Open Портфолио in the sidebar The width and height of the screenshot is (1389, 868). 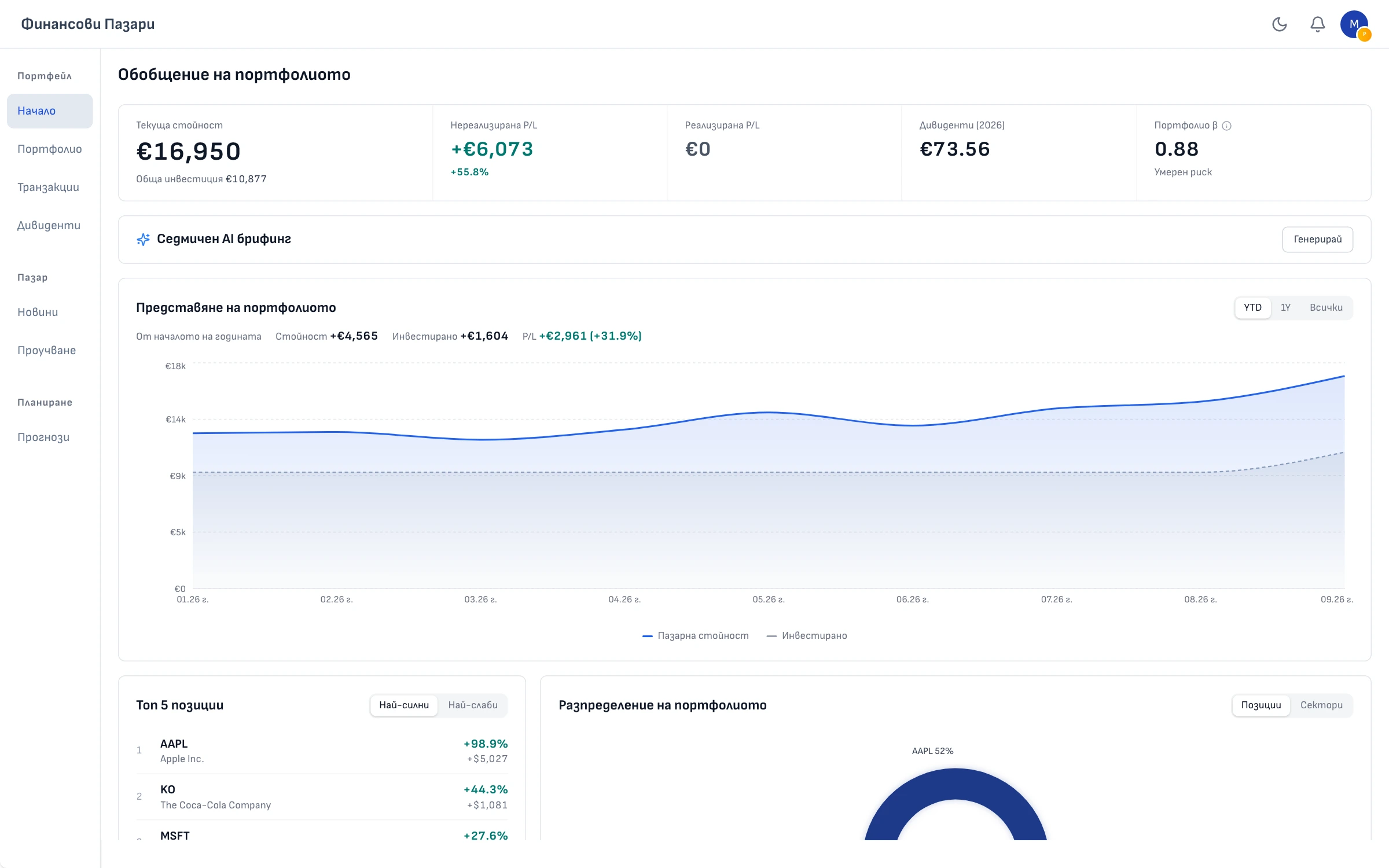50,149
